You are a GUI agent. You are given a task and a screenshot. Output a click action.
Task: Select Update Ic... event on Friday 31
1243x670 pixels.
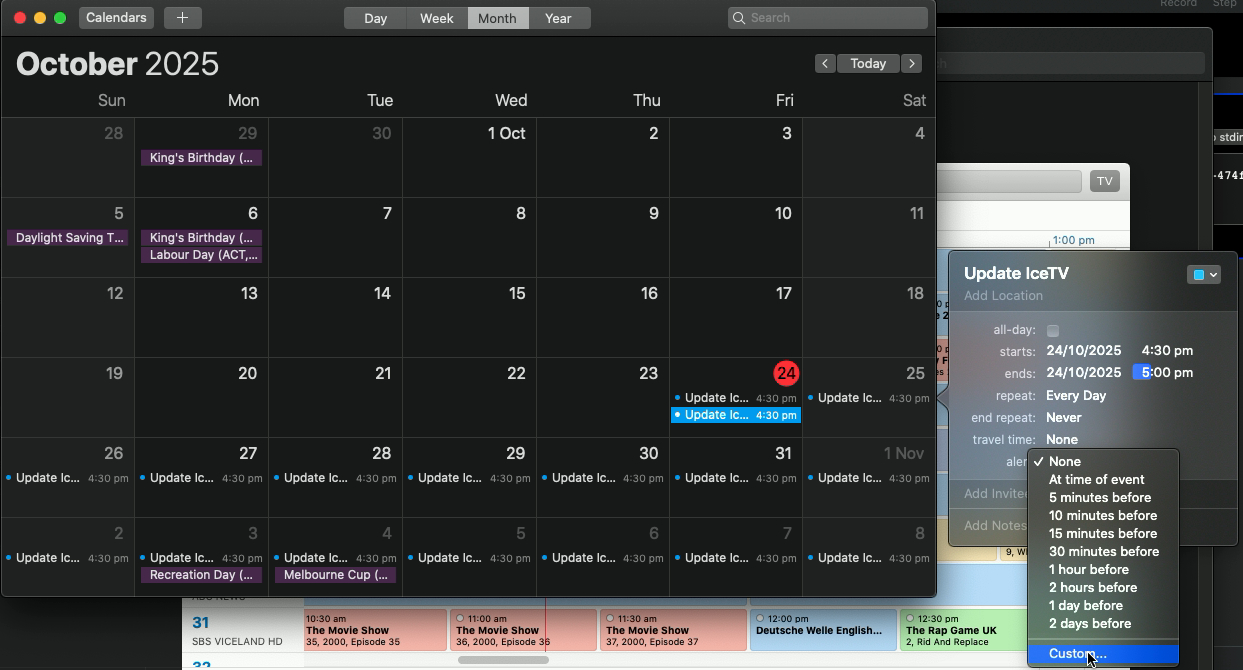pyautogui.click(x=736, y=478)
